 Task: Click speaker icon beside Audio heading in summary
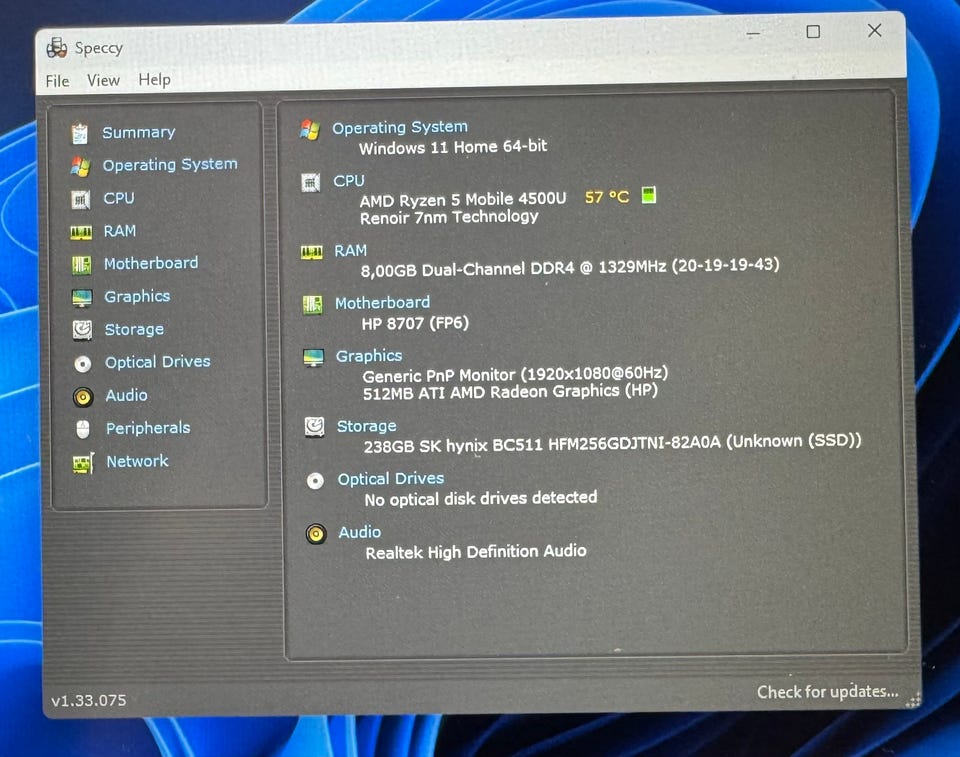tap(316, 534)
